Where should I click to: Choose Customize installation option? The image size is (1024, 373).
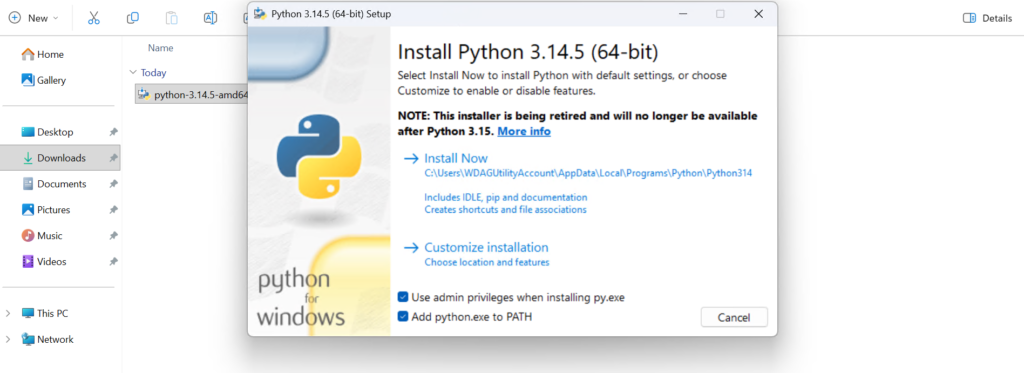(486, 248)
